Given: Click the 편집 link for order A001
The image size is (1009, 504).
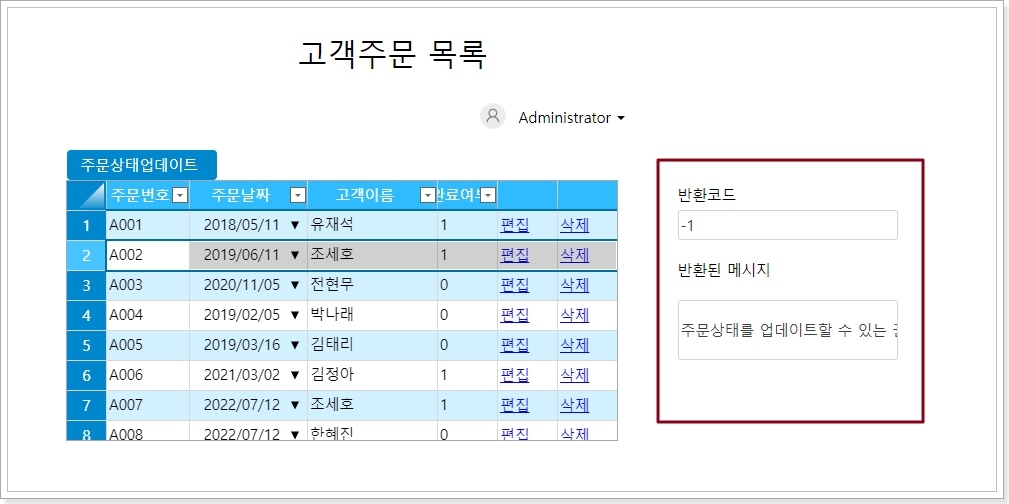Looking at the screenshot, I should pyautogui.click(x=514, y=225).
